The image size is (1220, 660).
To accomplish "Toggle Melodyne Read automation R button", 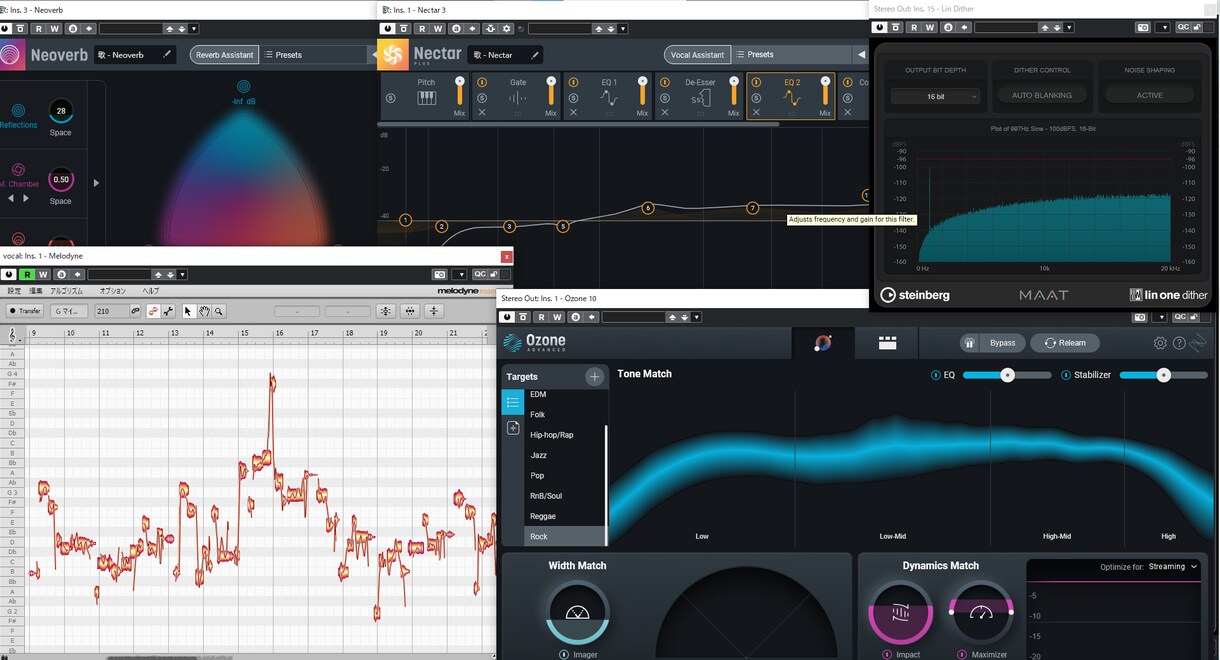I will click(x=28, y=274).
